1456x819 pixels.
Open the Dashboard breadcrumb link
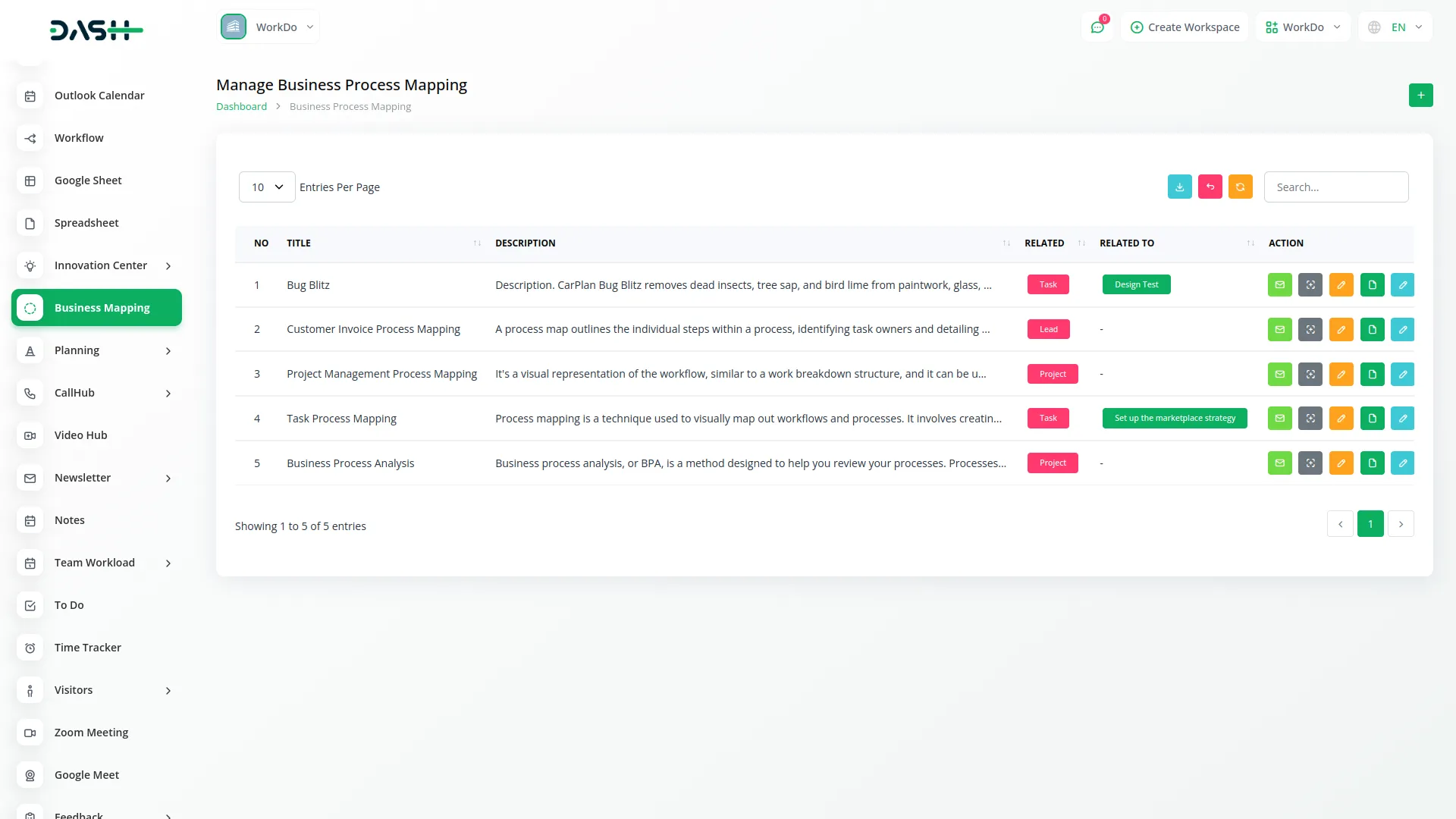click(241, 106)
